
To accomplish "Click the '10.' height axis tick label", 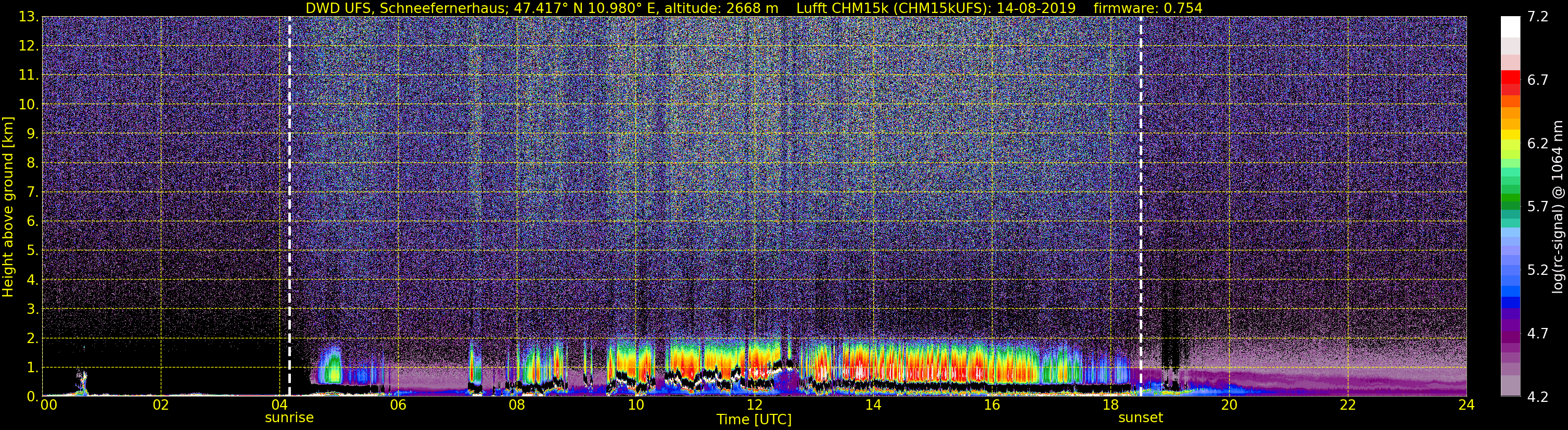I will [x=29, y=105].
